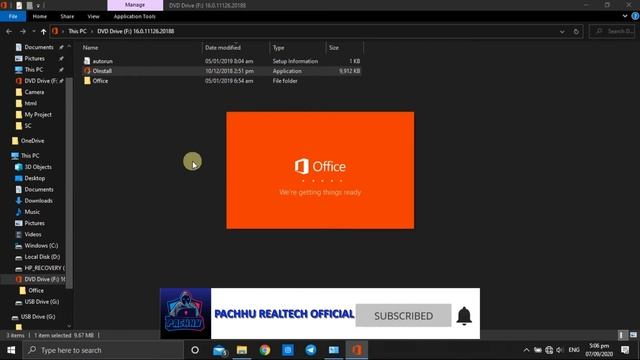Viewport: 640px width, 360px height.
Task: Click the notification bell icon
Action: tap(464, 316)
